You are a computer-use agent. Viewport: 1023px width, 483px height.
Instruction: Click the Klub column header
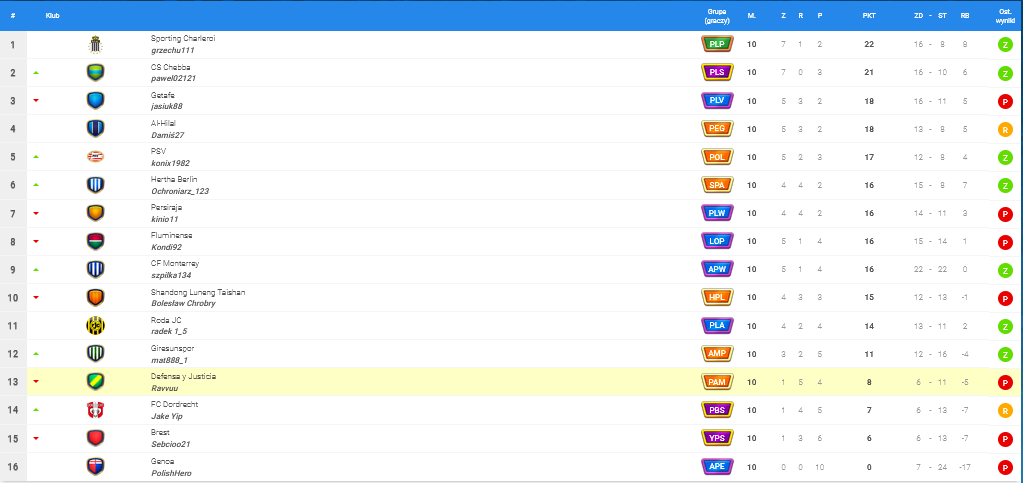[x=52, y=15]
